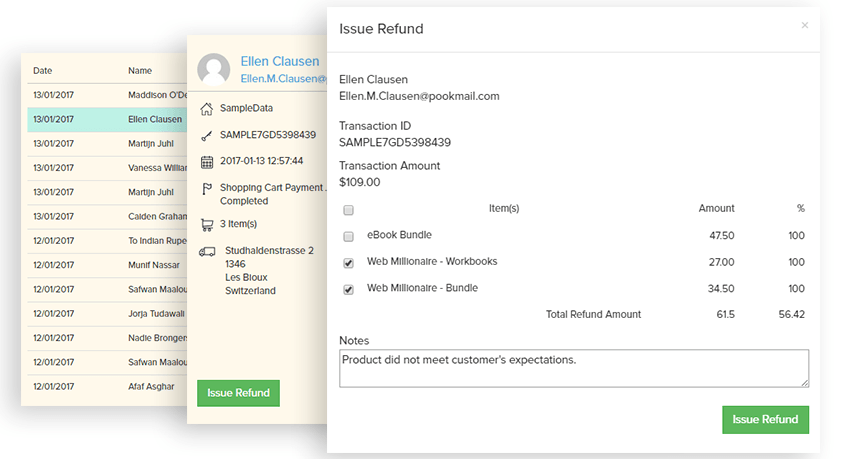Click the Ellen.M.Clausen email link
This screenshot has width=844, height=459.
(x=283, y=78)
